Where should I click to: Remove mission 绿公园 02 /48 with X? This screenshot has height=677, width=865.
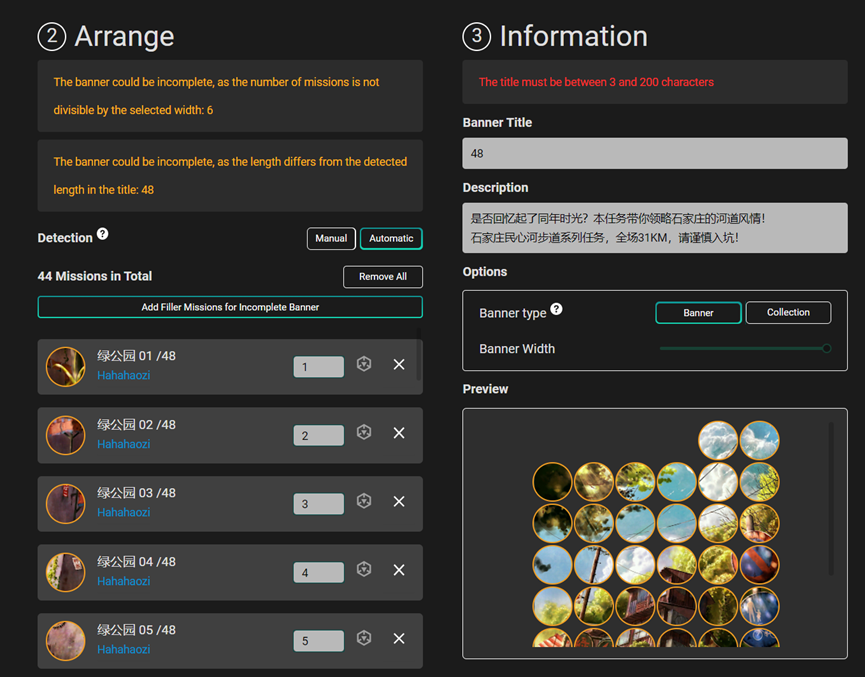pos(399,433)
